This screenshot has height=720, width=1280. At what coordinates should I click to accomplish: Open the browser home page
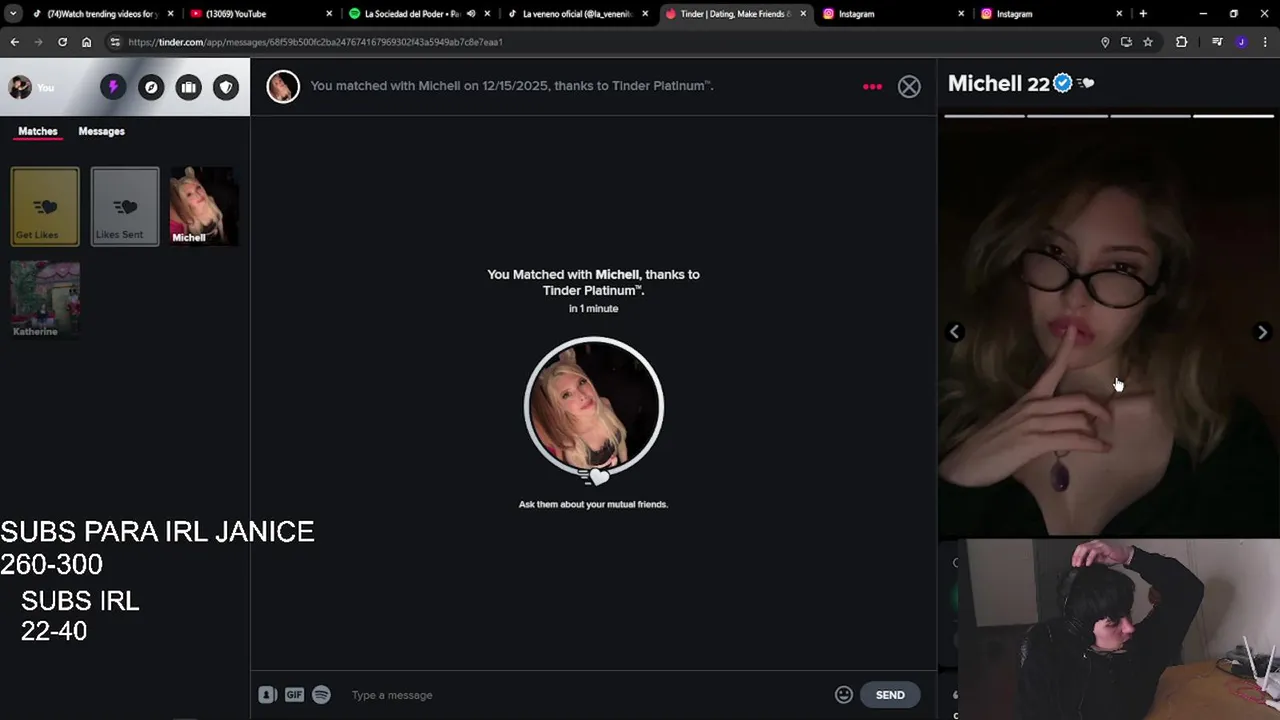(x=86, y=42)
